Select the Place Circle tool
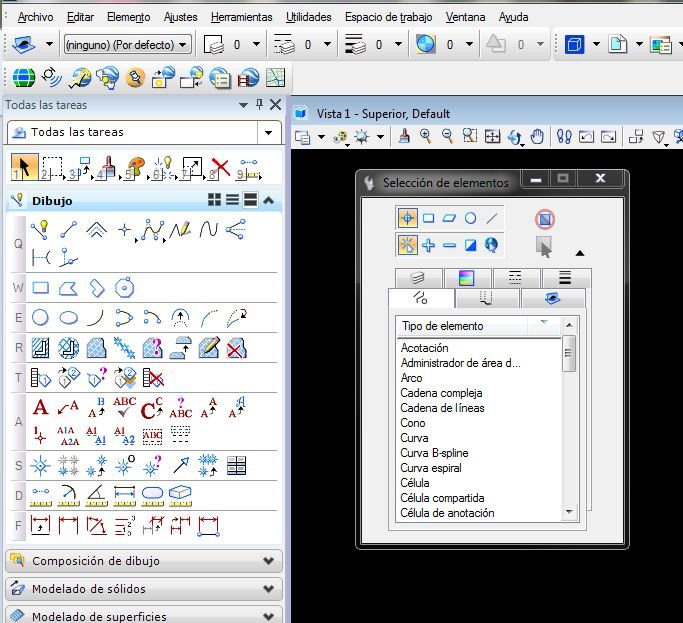The image size is (683, 623). click(x=40, y=318)
